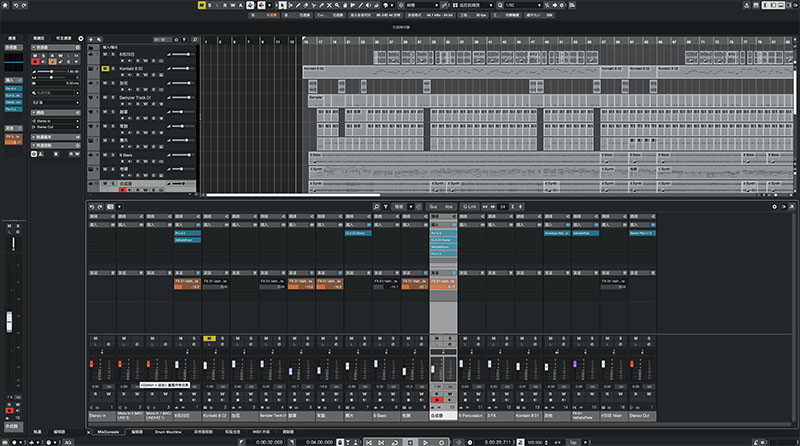Viewport: 800px width, 446px height.
Task: Mute the Sampler Track 01 in track list
Action: coord(105,97)
